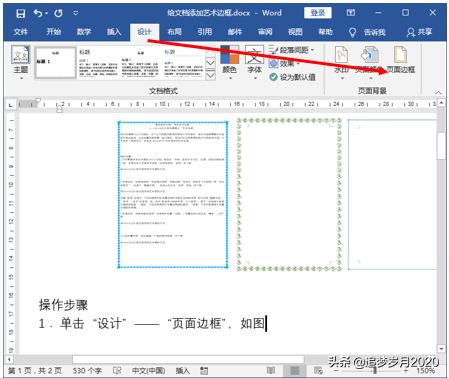Switch to the 布局 tab
This screenshot has width=449, height=378.
[x=174, y=32]
